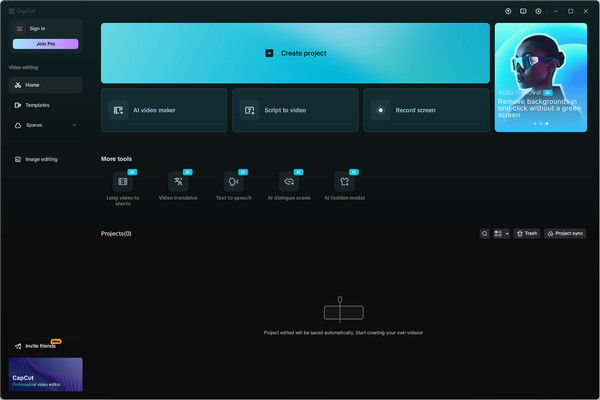This screenshot has width=600, height=400.
Task: Open the Trash
Action: point(527,233)
